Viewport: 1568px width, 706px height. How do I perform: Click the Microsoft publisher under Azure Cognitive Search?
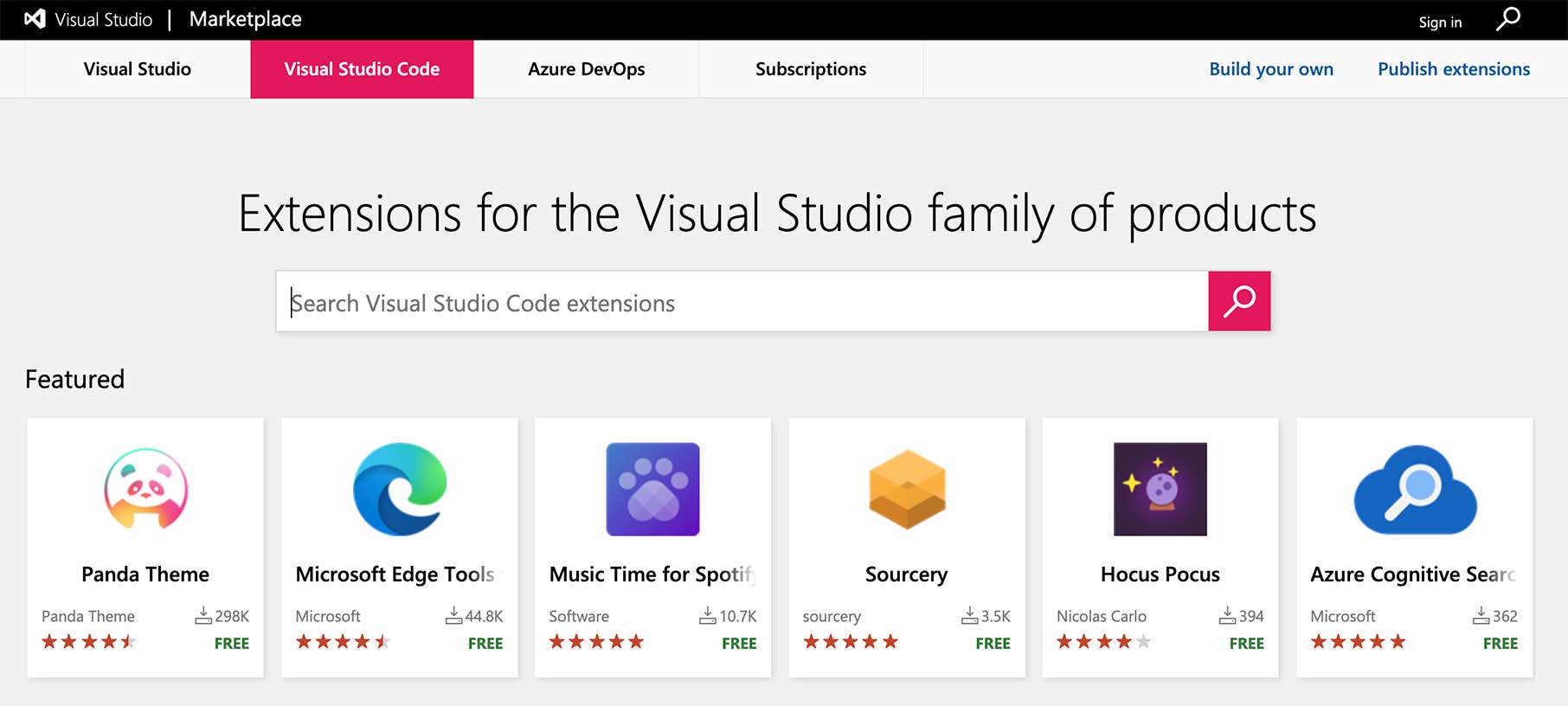click(x=1343, y=616)
